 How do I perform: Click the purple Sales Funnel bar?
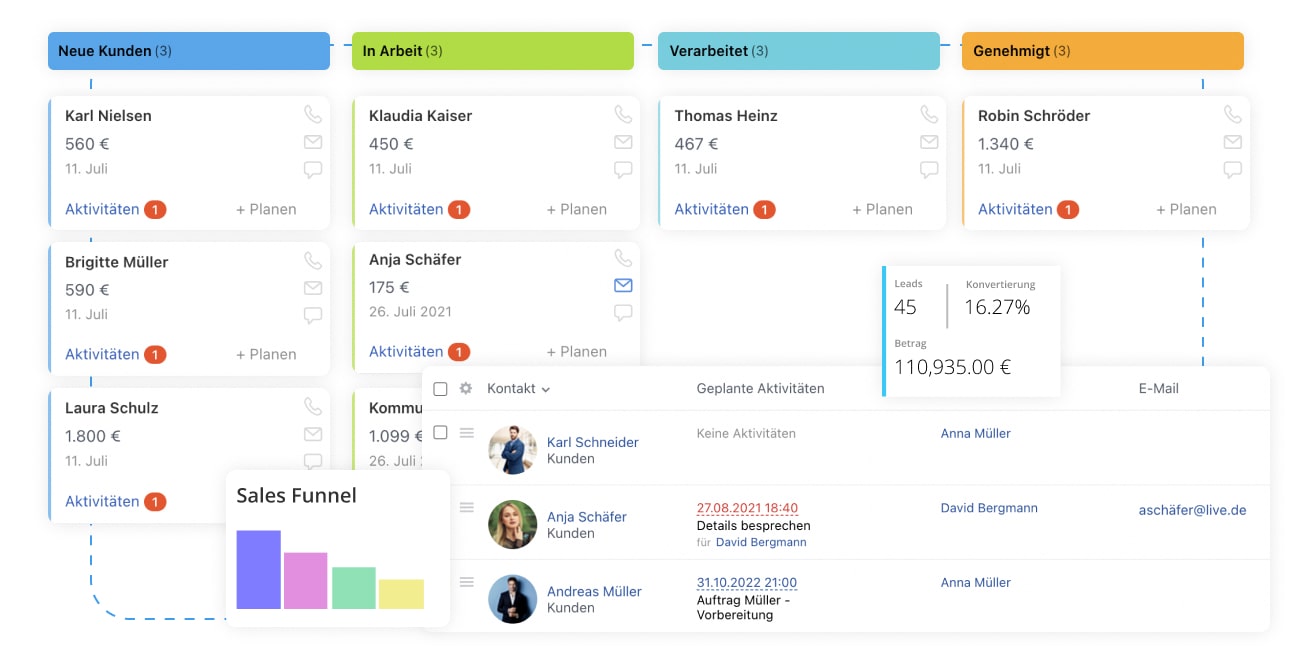click(x=258, y=569)
